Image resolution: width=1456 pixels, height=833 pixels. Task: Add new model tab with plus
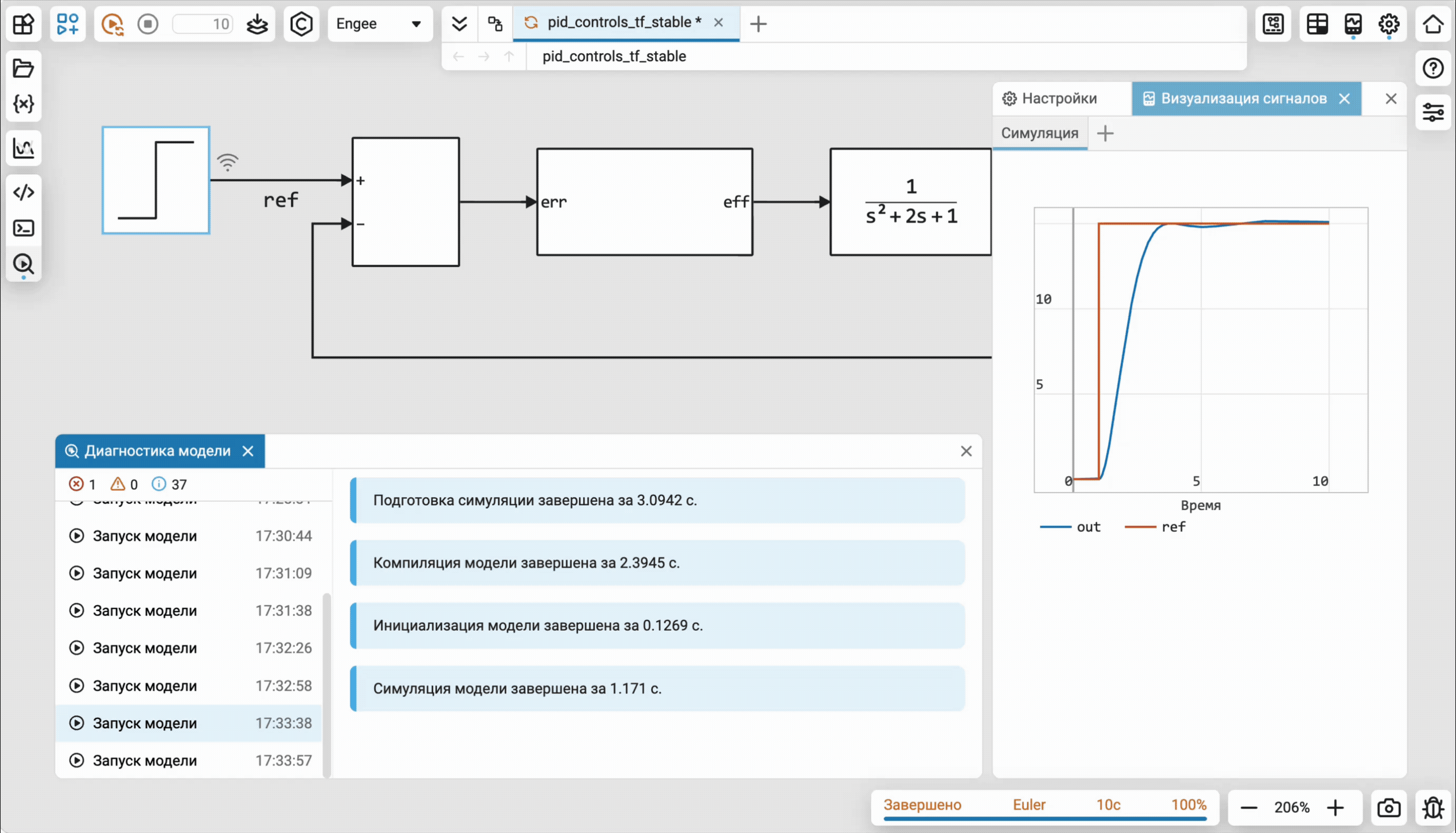757,24
